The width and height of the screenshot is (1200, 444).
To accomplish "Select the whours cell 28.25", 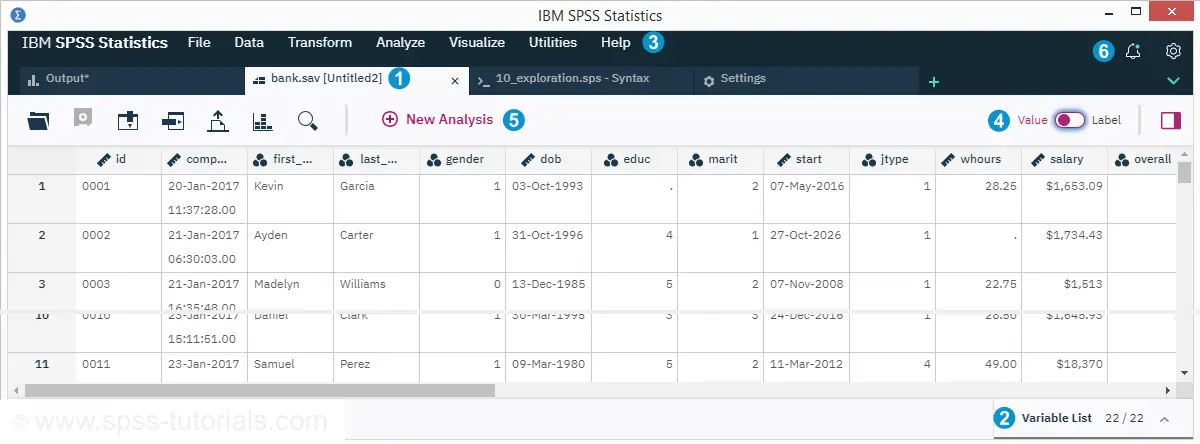I will tap(978, 198).
